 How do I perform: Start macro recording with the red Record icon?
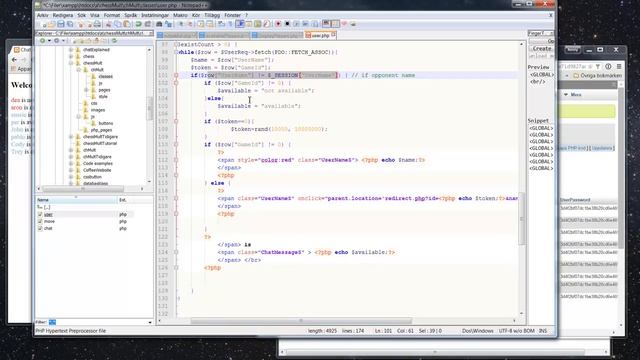278,24
